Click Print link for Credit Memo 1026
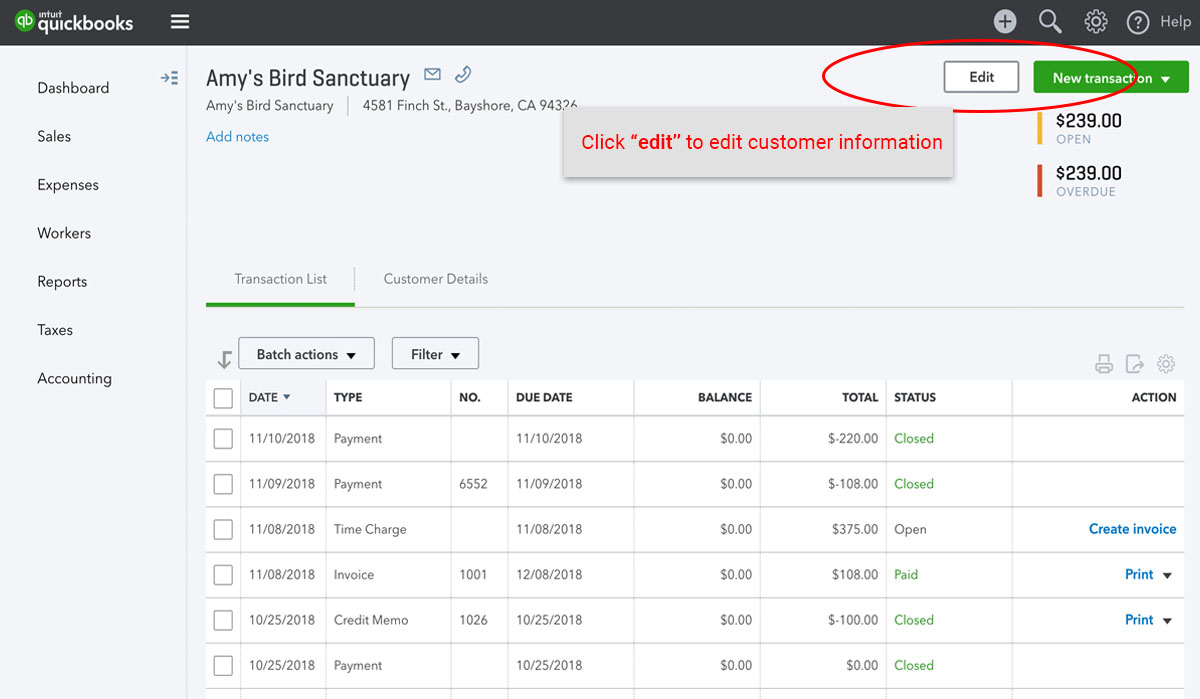 click(x=1139, y=620)
